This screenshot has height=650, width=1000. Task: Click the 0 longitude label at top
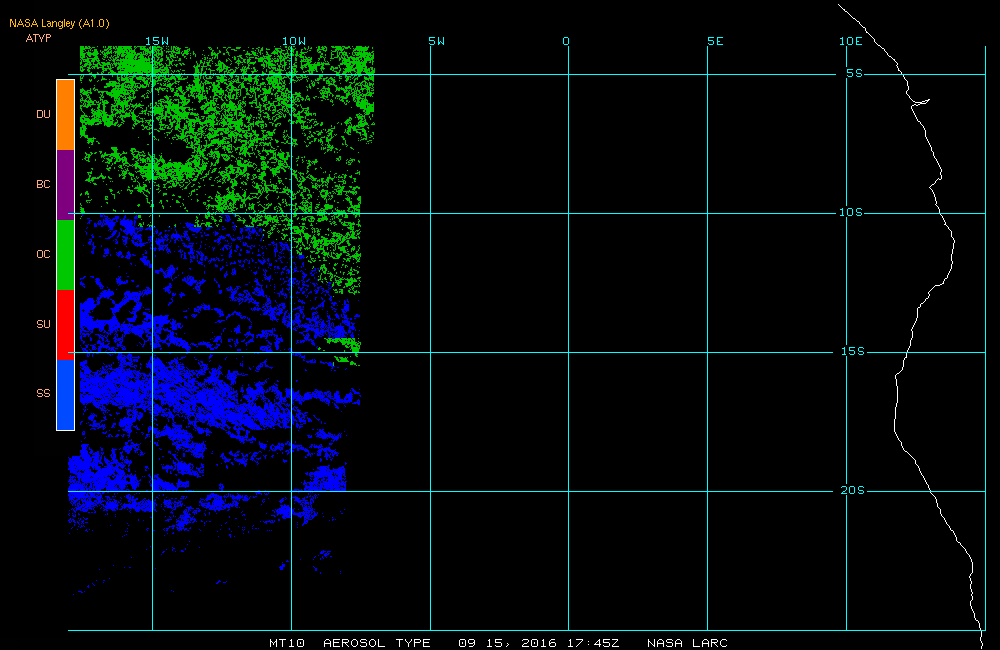[x=566, y=41]
